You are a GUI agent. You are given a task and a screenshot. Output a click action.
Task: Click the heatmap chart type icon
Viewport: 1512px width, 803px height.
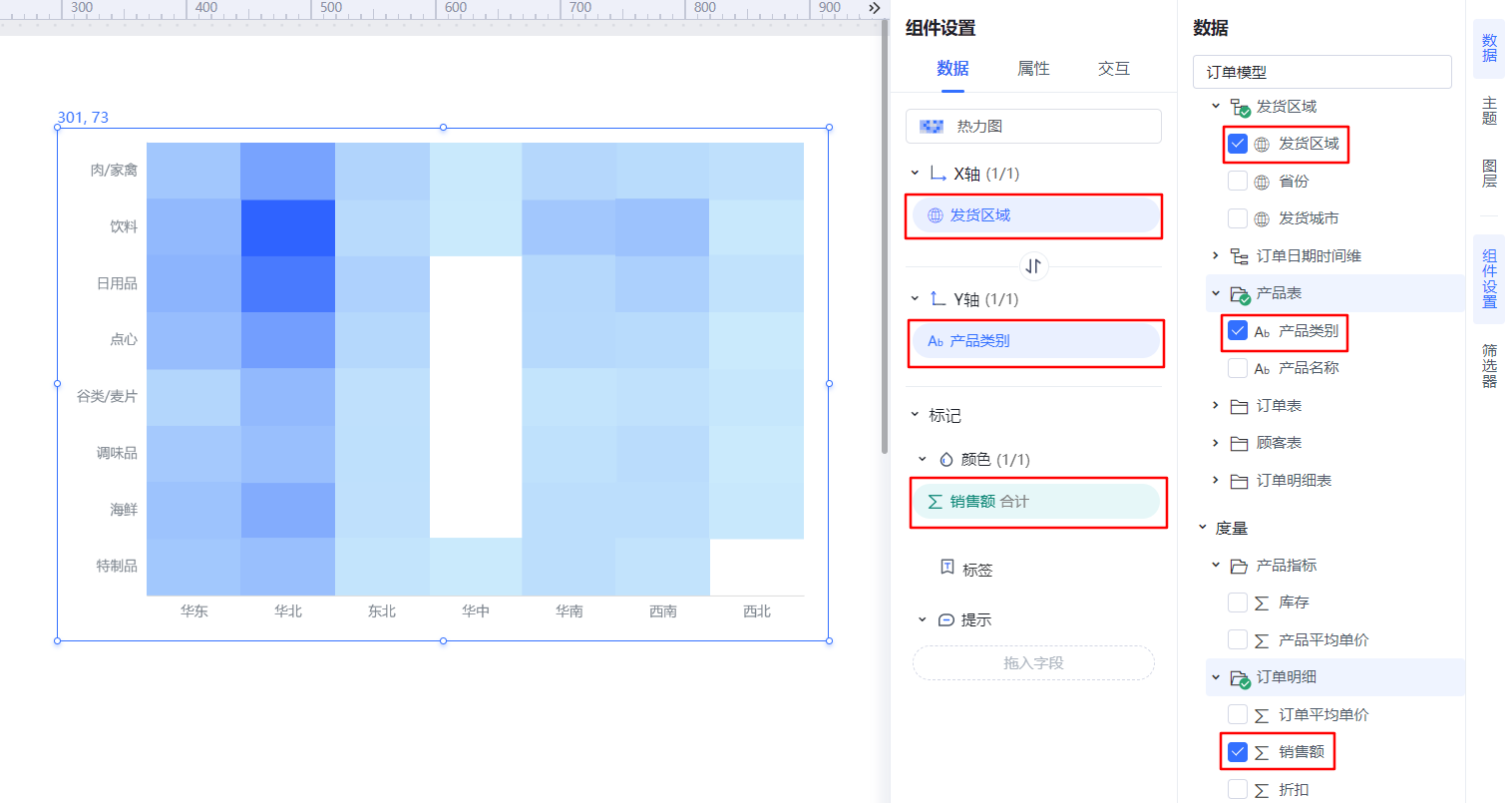click(932, 127)
